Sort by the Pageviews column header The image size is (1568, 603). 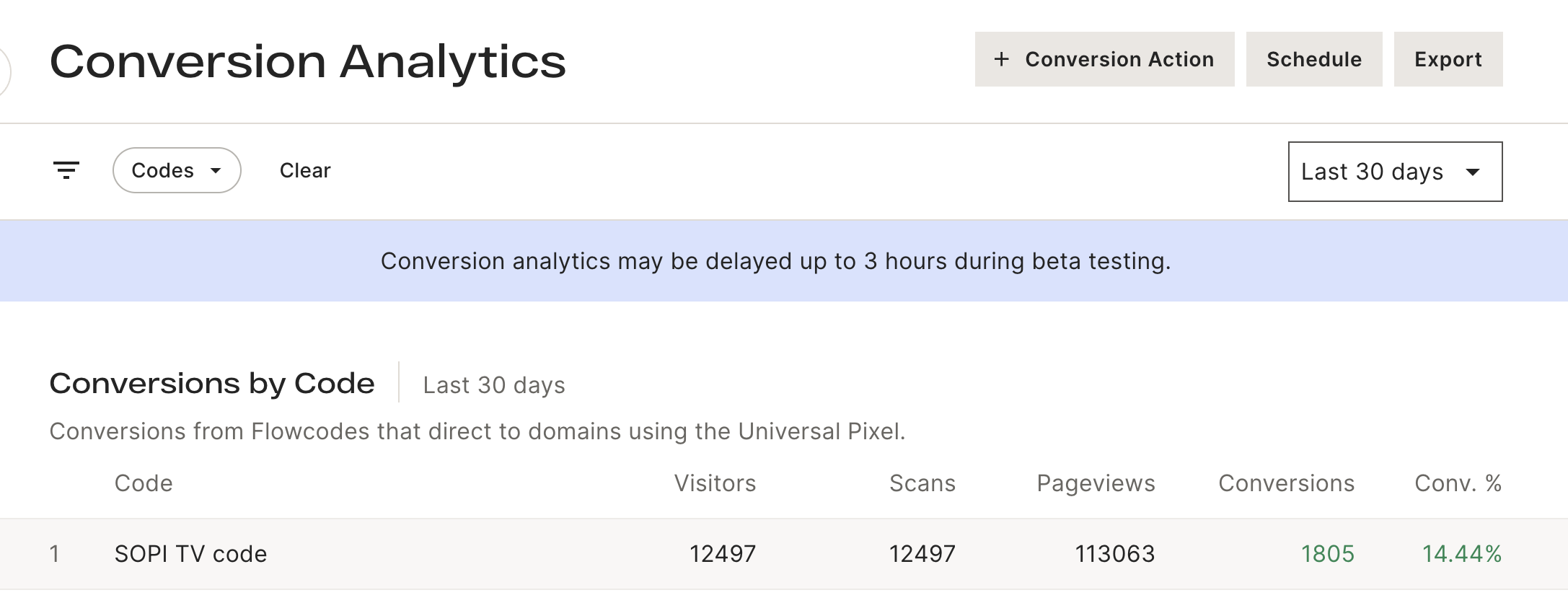(1096, 483)
